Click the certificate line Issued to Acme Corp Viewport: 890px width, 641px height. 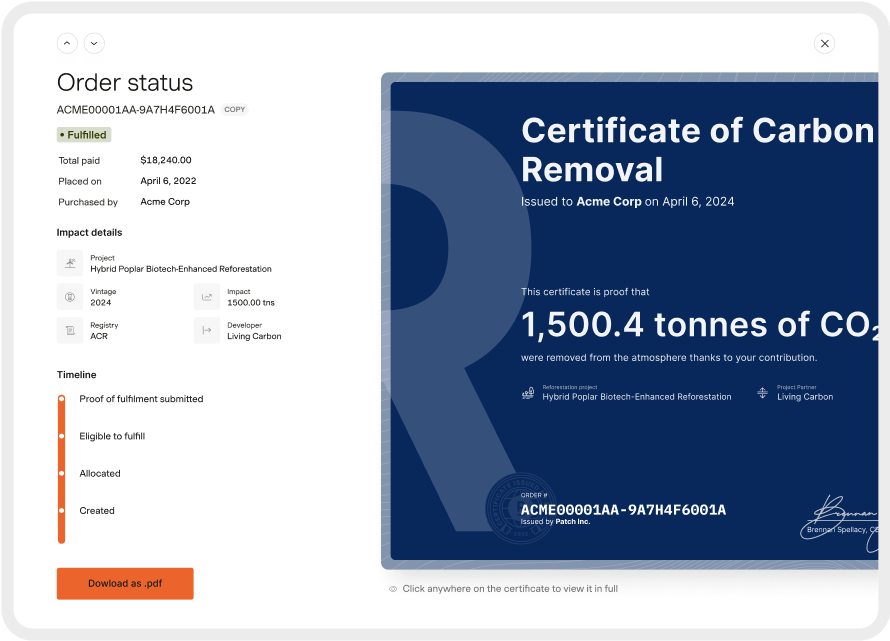click(628, 202)
